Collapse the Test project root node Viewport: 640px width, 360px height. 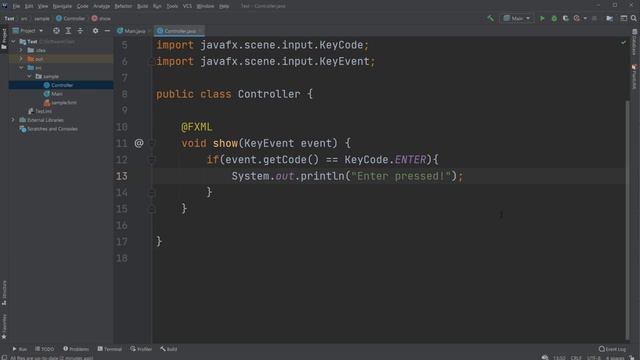13,42
